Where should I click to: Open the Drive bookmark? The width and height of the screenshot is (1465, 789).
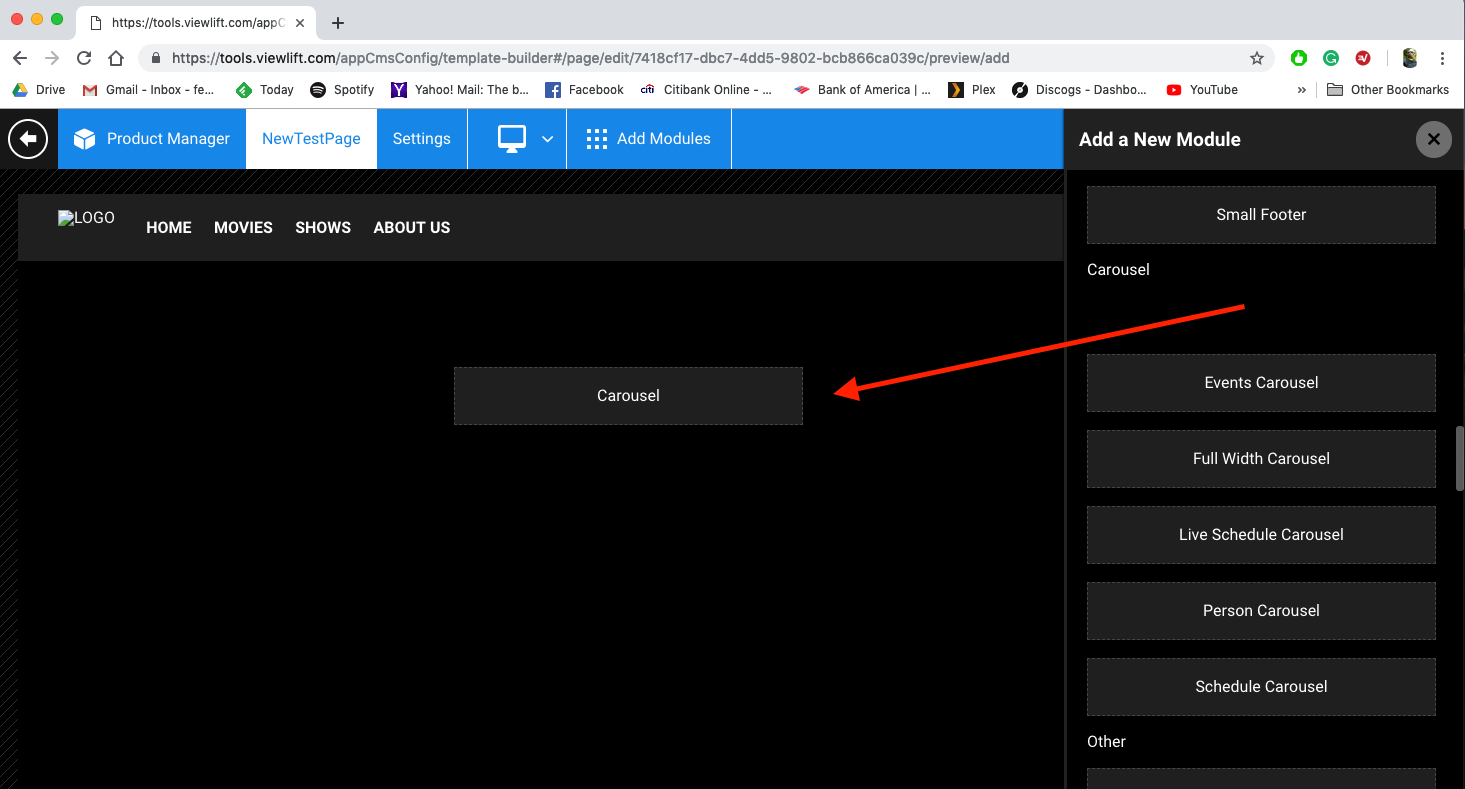point(38,90)
